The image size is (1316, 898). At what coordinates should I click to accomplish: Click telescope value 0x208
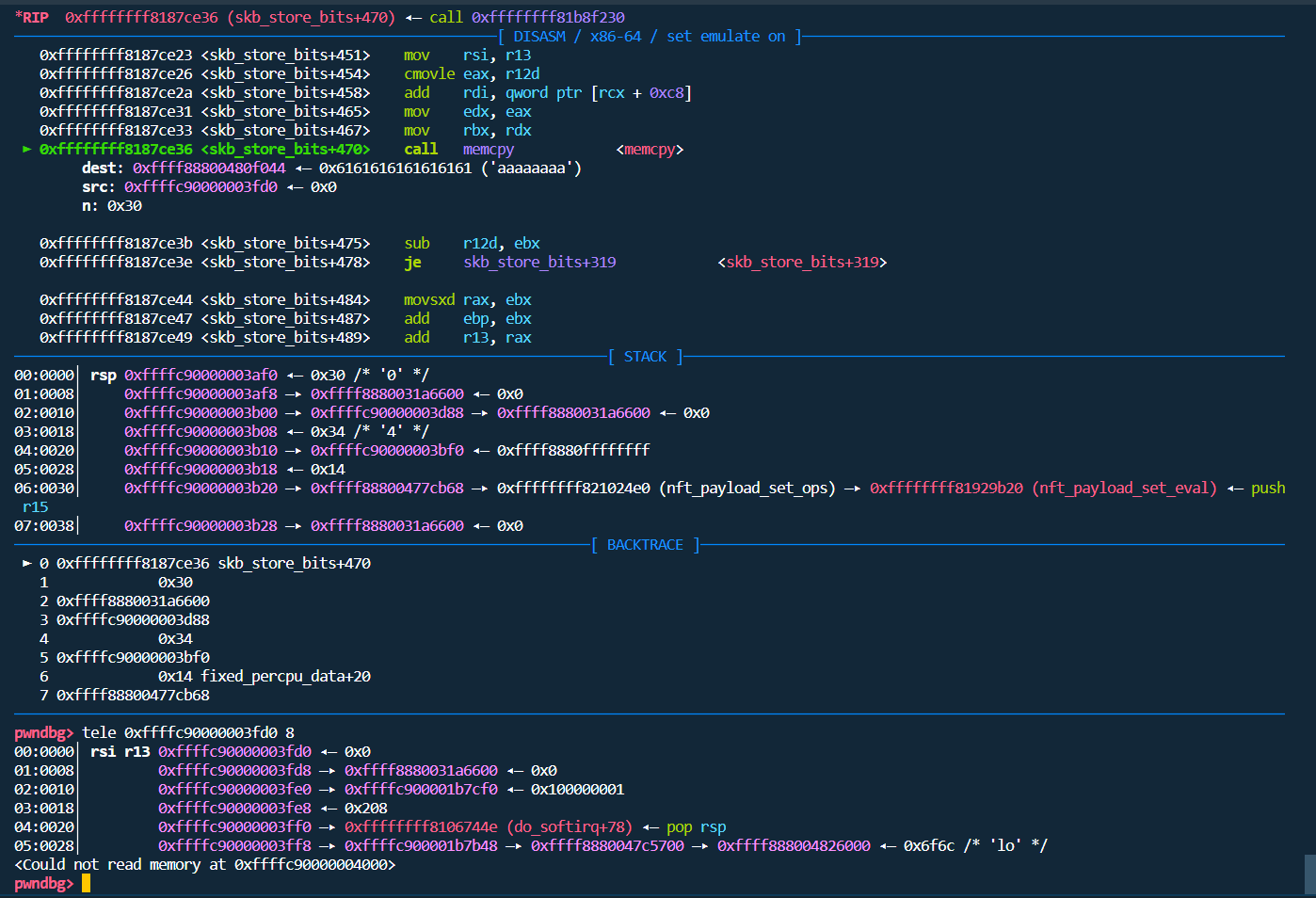point(365,808)
